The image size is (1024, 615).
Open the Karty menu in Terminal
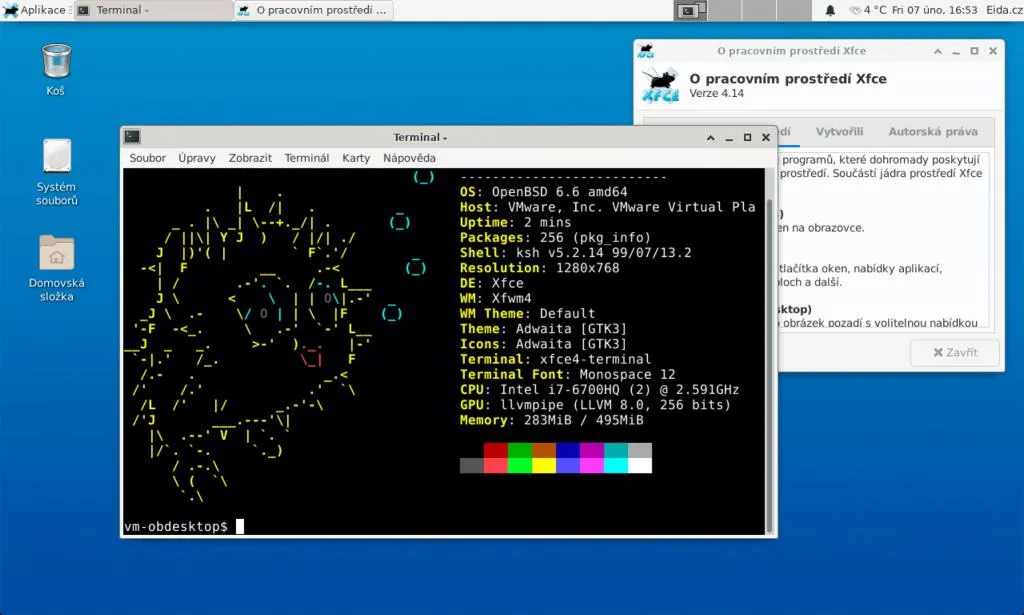[x=356, y=158]
